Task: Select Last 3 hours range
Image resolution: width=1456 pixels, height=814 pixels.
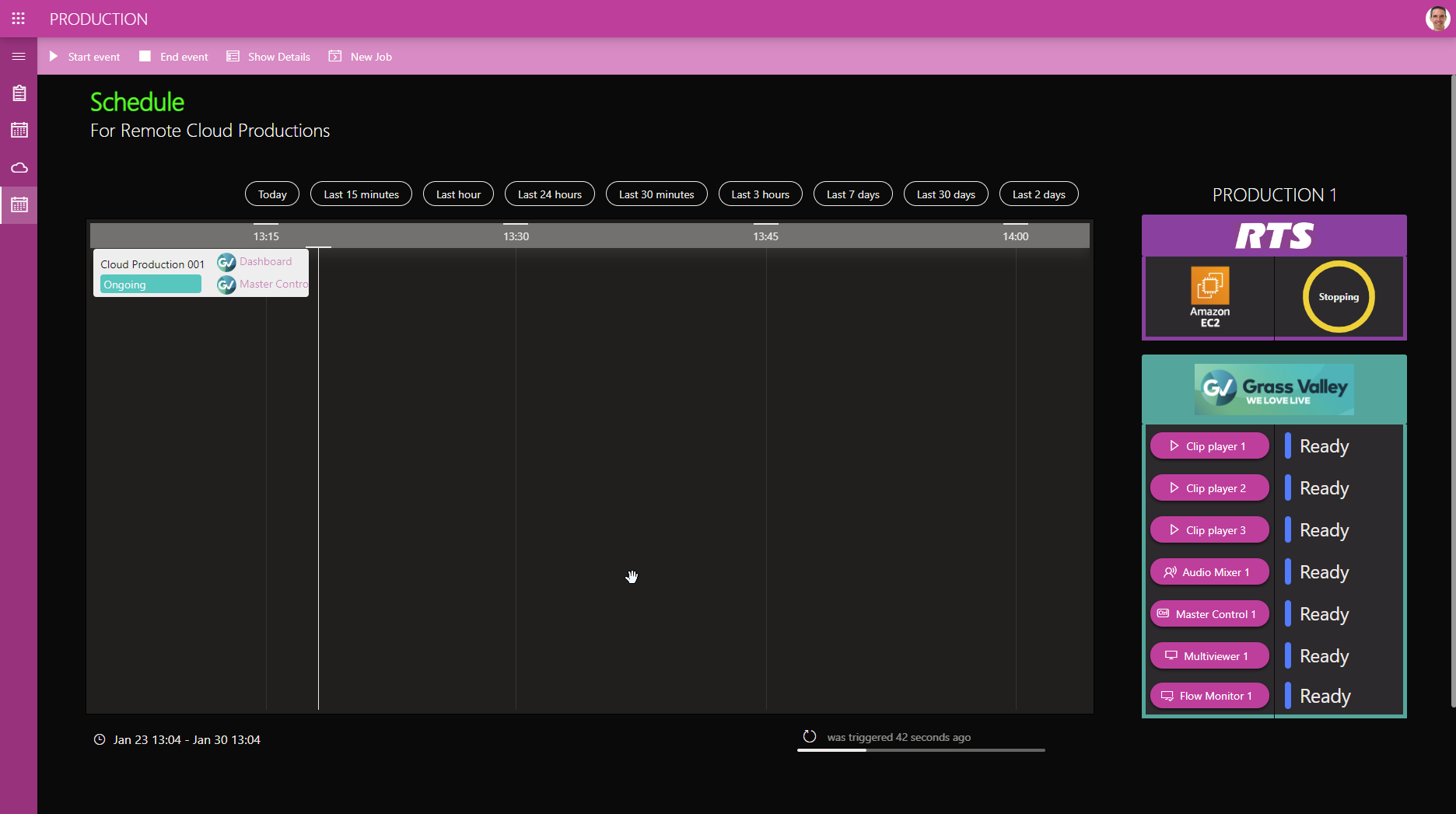Action: [760, 194]
